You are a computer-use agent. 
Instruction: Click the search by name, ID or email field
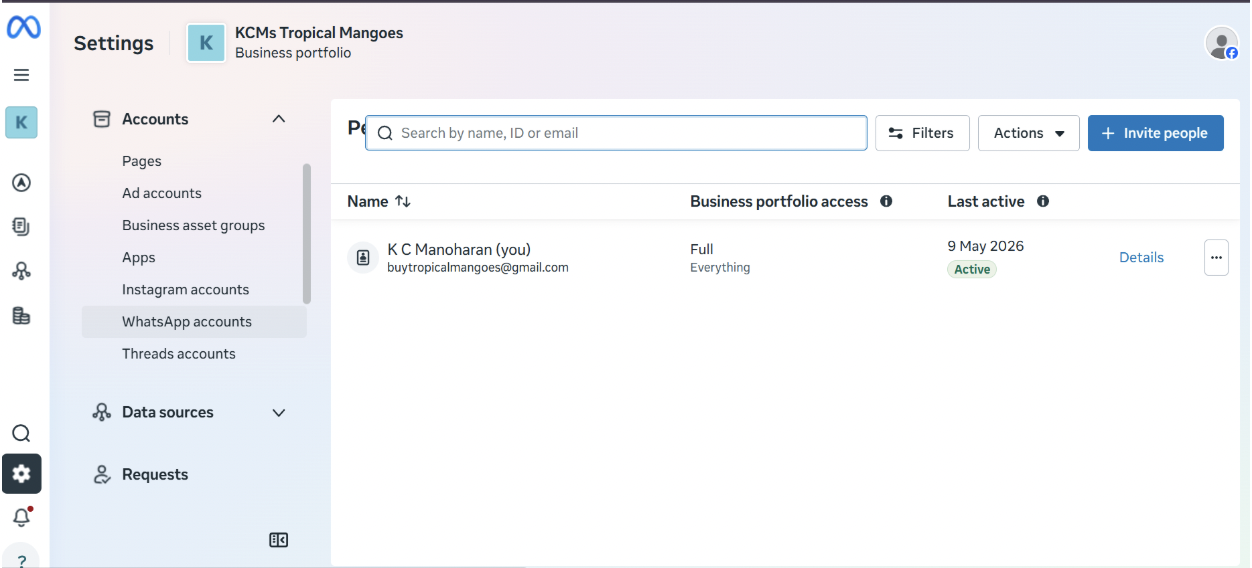click(616, 133)
